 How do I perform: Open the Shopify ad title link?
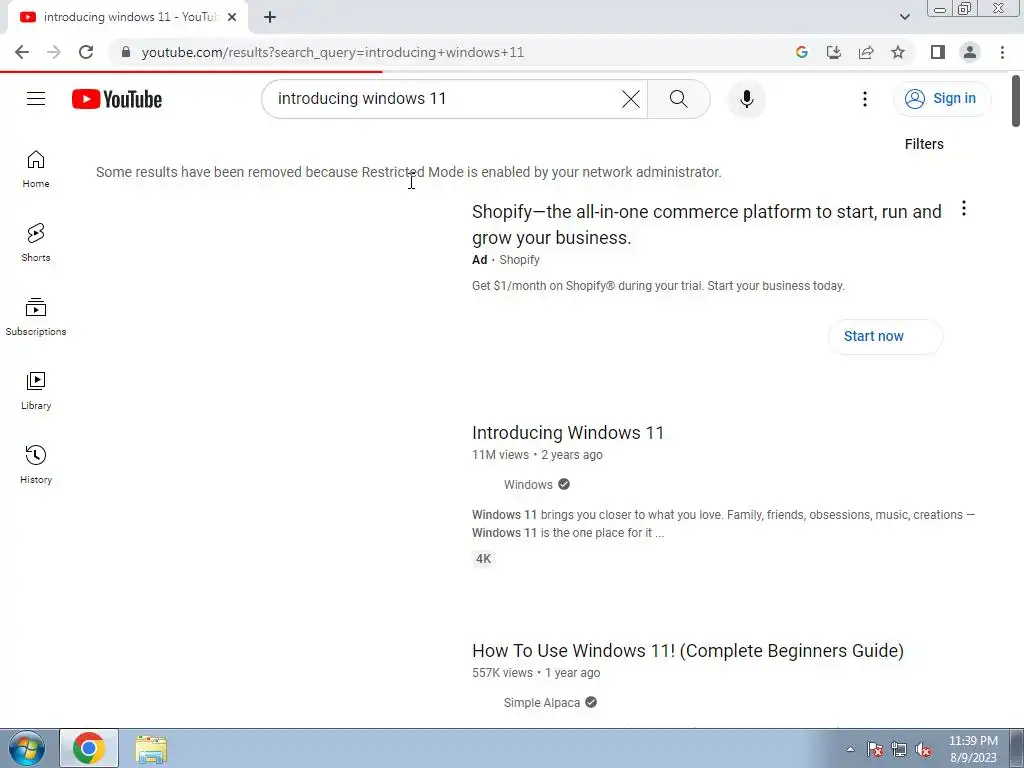tap(707, 225)
